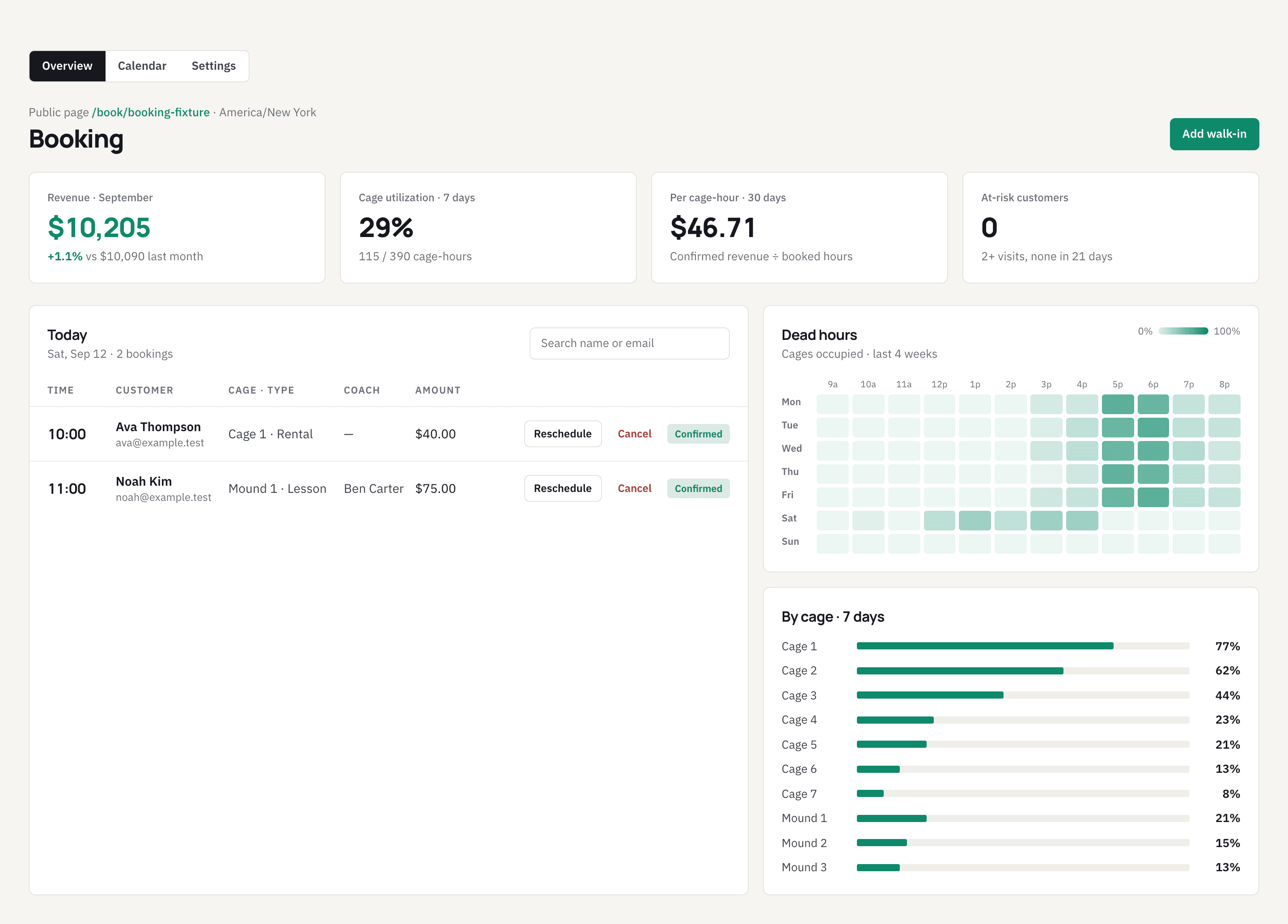Open the Calendar tab
This screenshot has height=924, width=1288.
(x=142, y=66)
